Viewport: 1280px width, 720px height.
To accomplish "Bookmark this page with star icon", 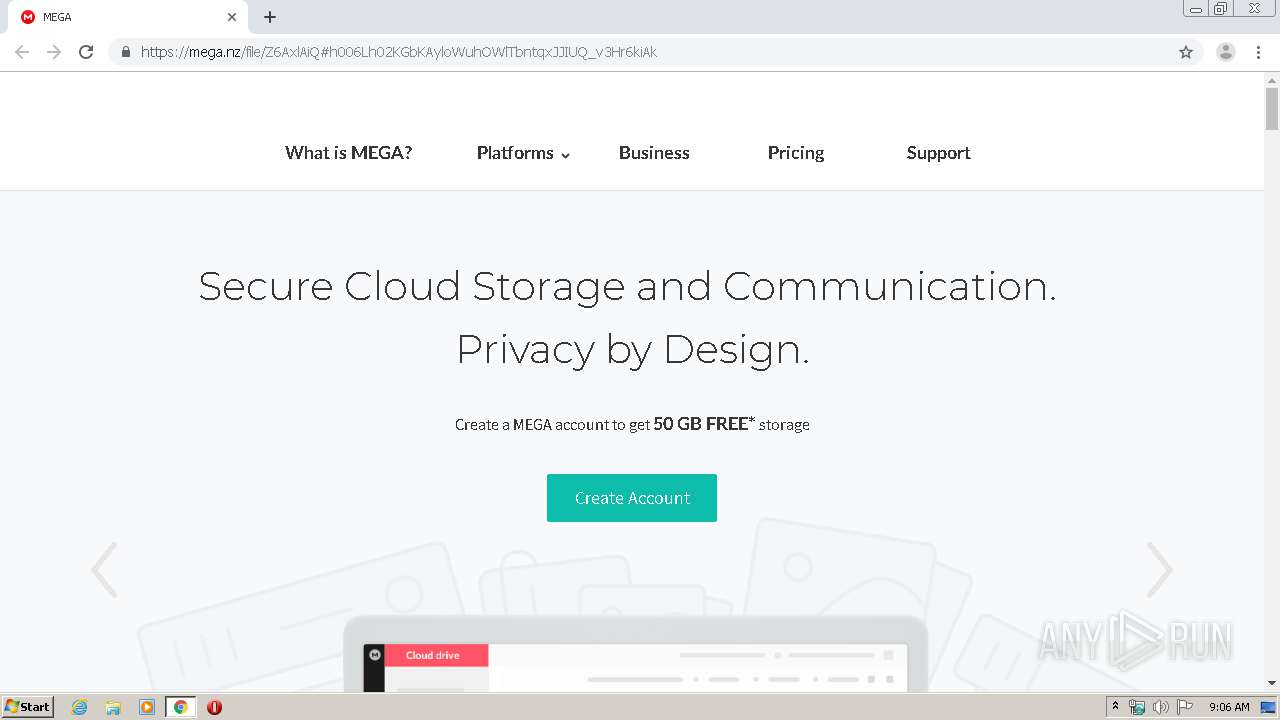I will click(x=1186, y=52).
